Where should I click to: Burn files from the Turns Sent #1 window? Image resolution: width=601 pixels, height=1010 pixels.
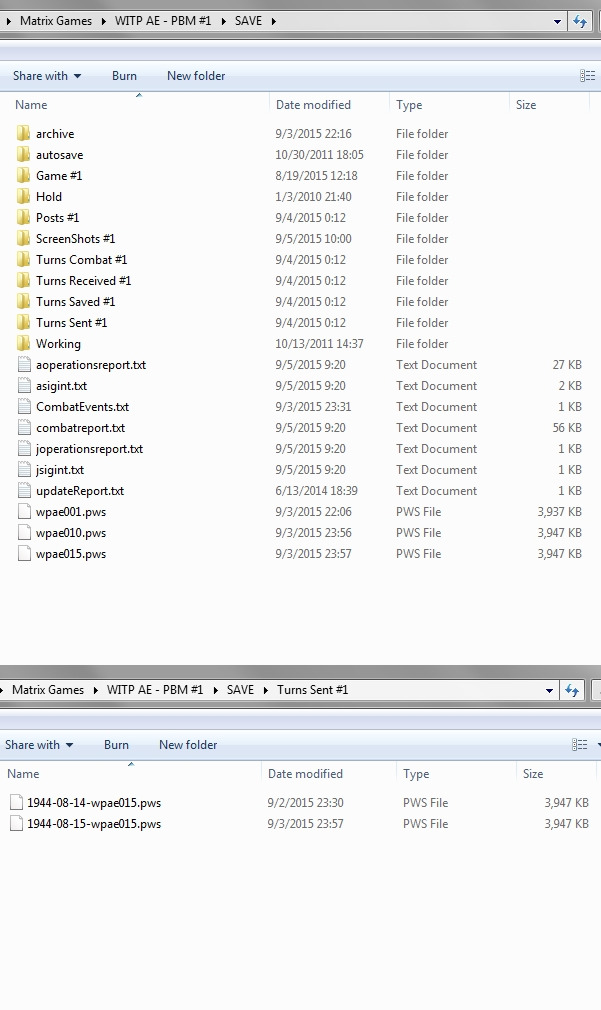pyautogui.click(x=117, y=745)
